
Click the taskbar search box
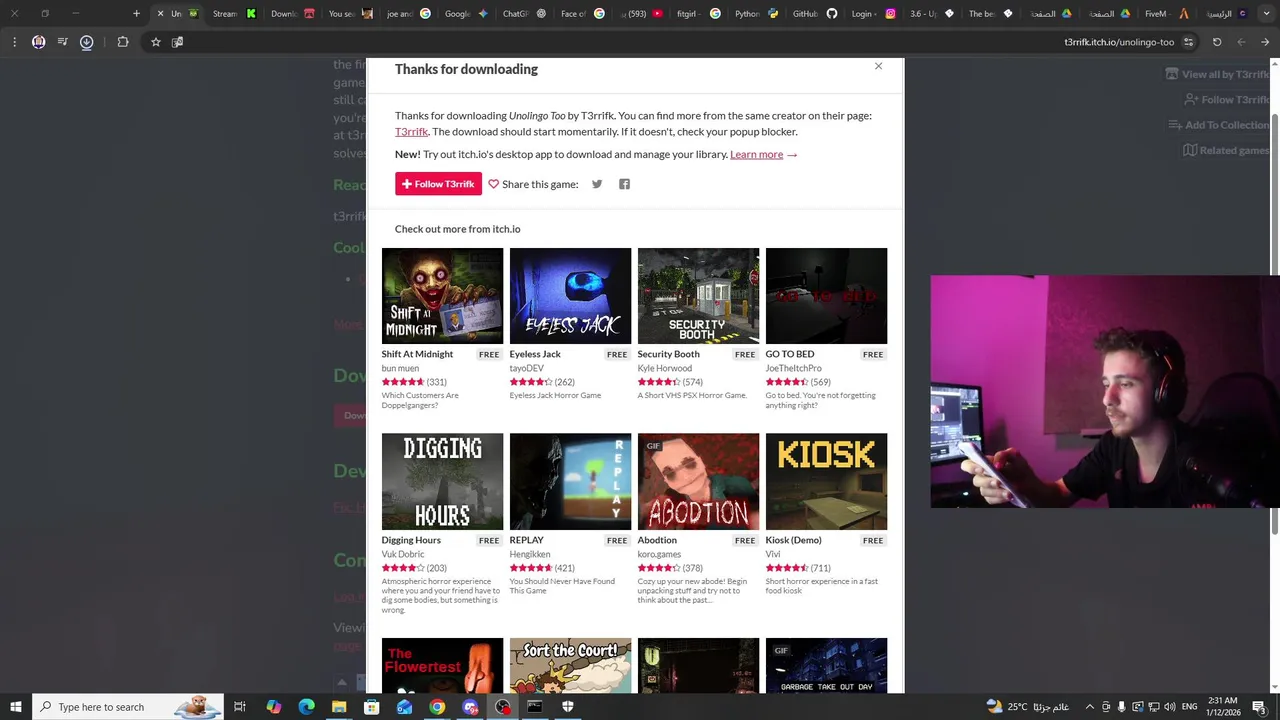pyautogui.click(x=127, y=707)
